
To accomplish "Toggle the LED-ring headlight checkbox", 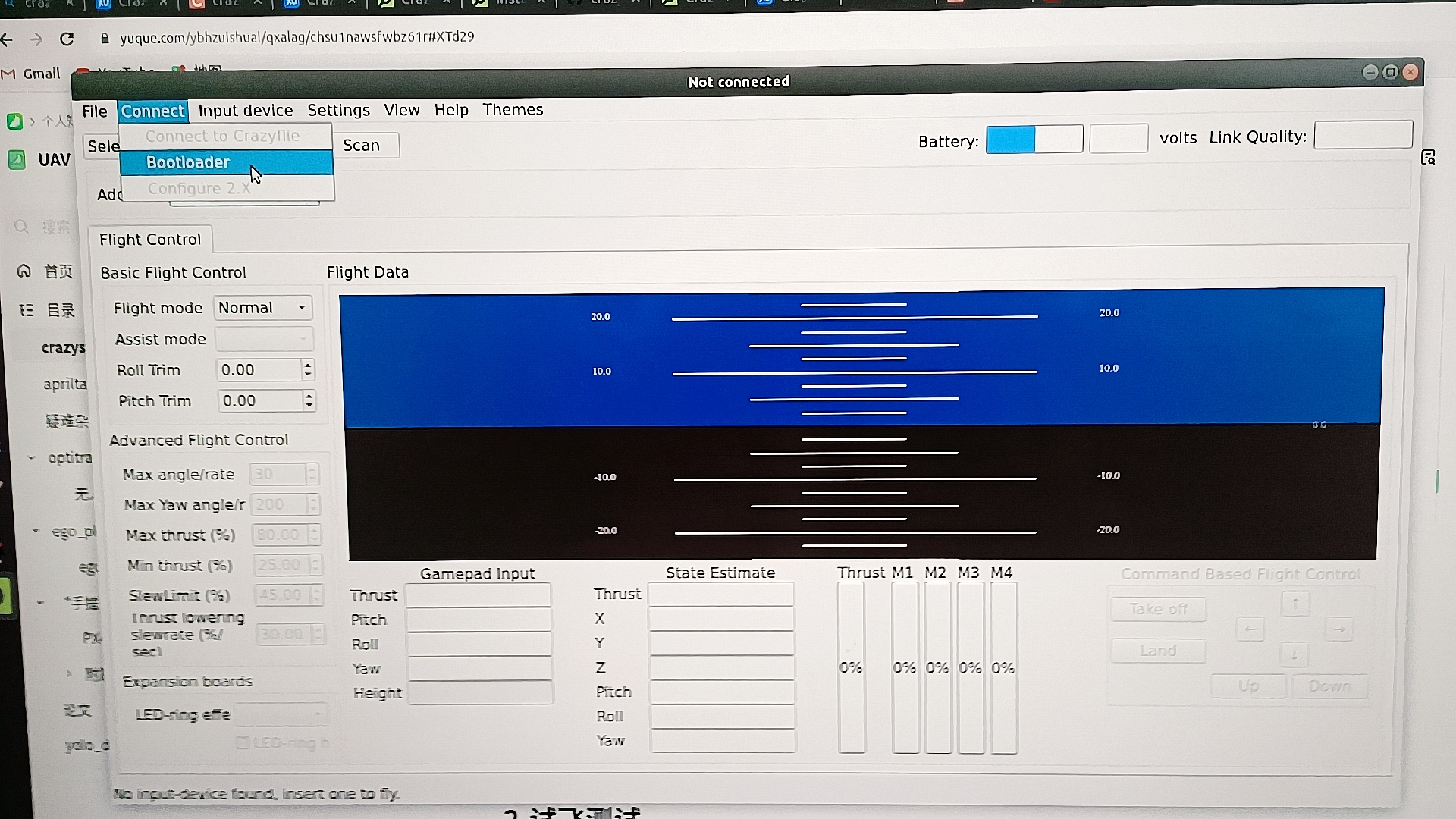I will [x=243, y=742].
